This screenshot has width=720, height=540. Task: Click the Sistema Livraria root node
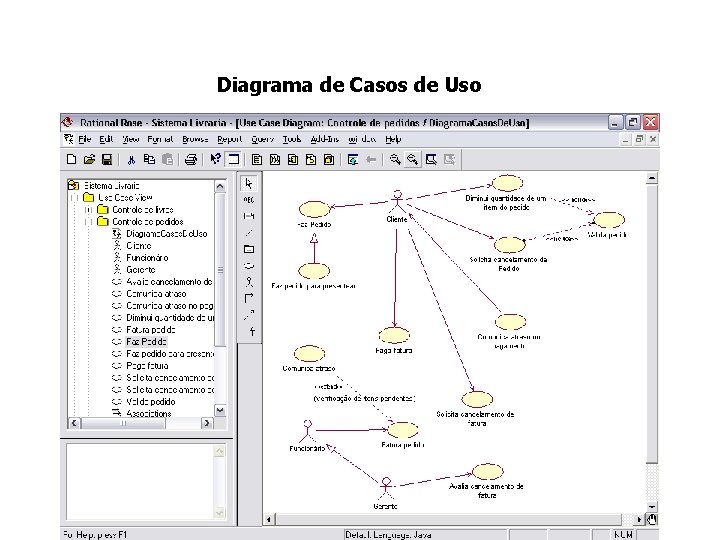point(111,186)
